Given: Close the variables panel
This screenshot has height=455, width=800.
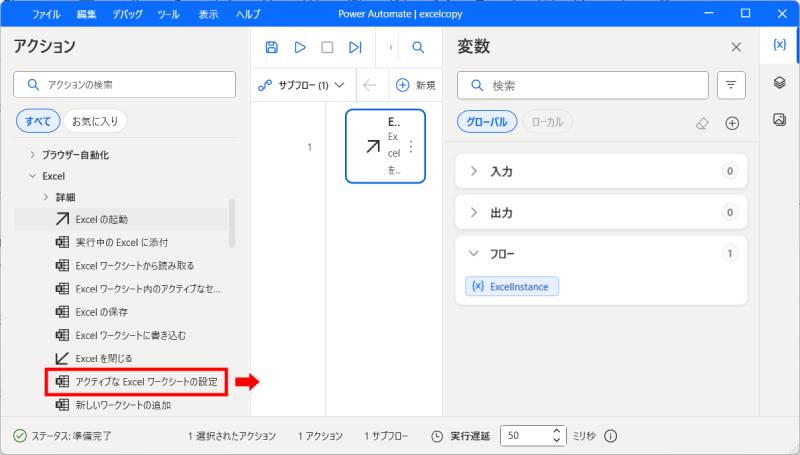Looking at the screenshot, I should 736,47.
